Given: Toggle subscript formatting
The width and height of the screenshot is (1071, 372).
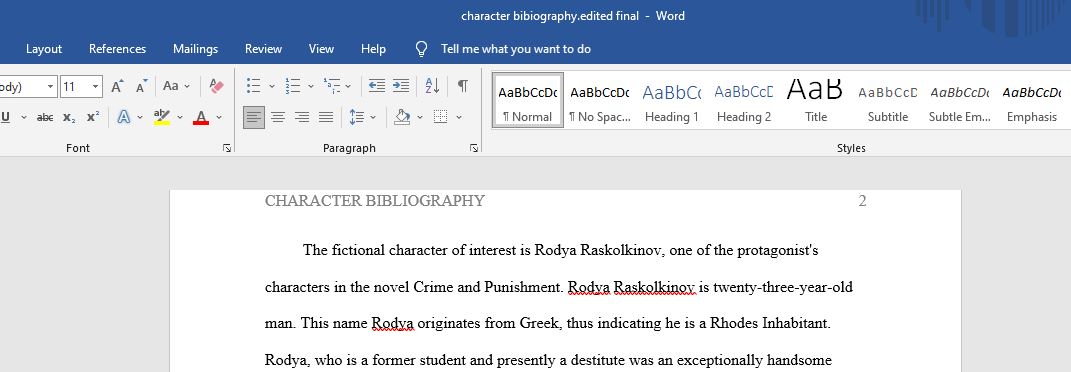Looking at the screenshot, I should 69,117.
